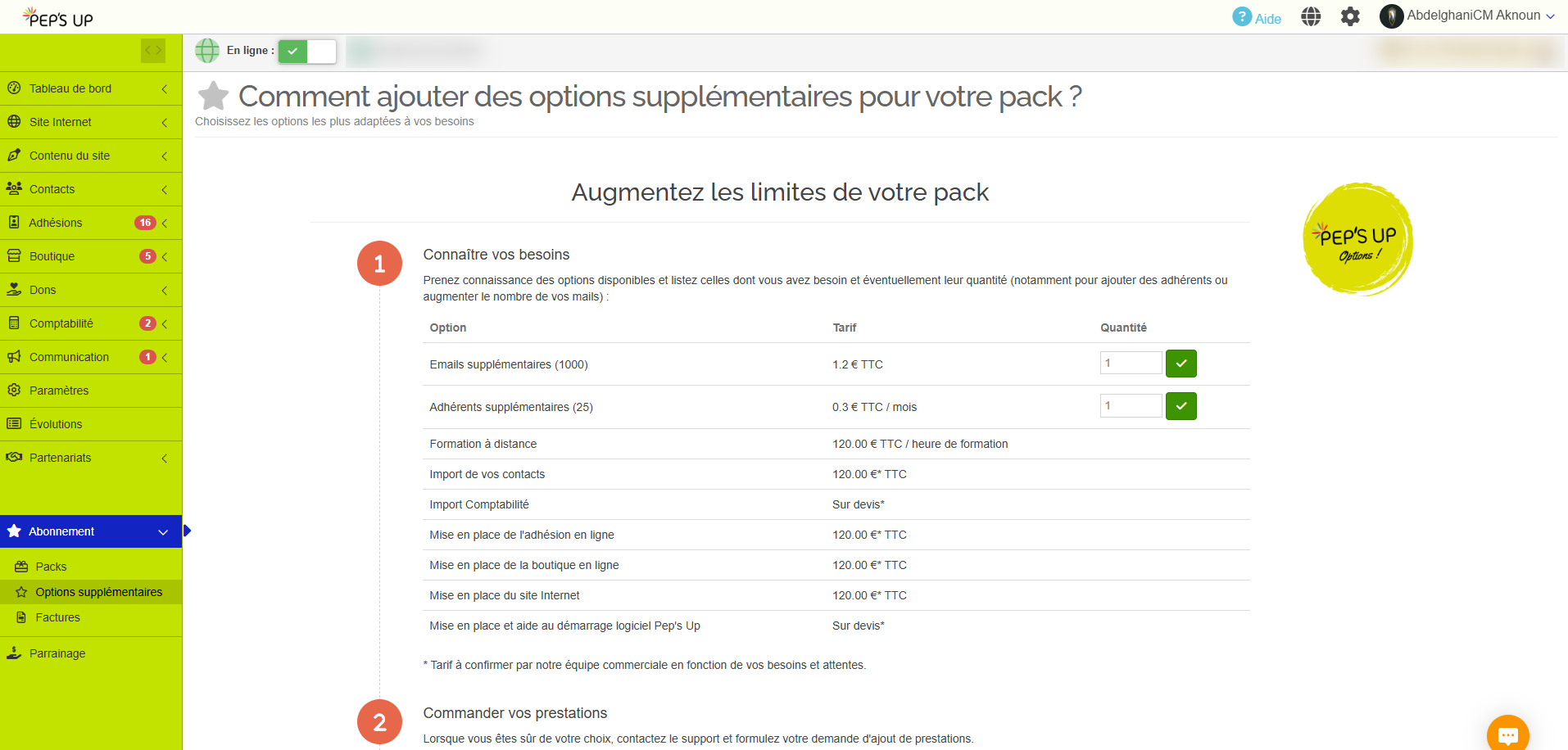Click the green site globe icon

207,51
